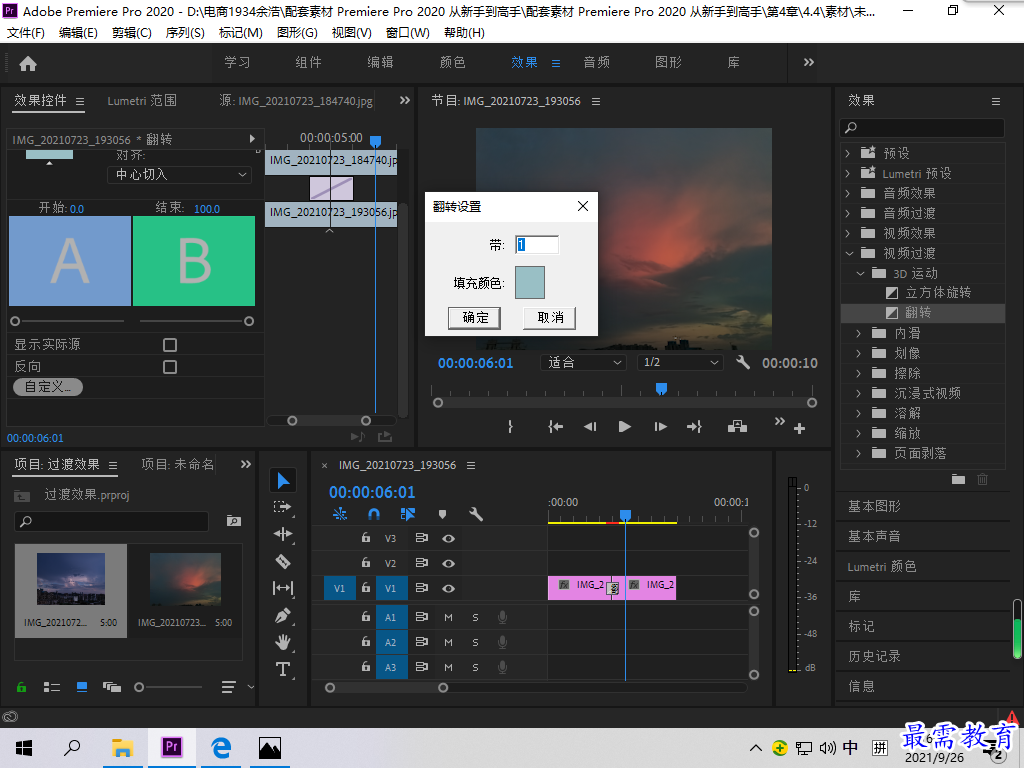The height and width of the screenshot is (768, 1024).
Task: Open the 历史记录 panel
Action: [874, 656]
